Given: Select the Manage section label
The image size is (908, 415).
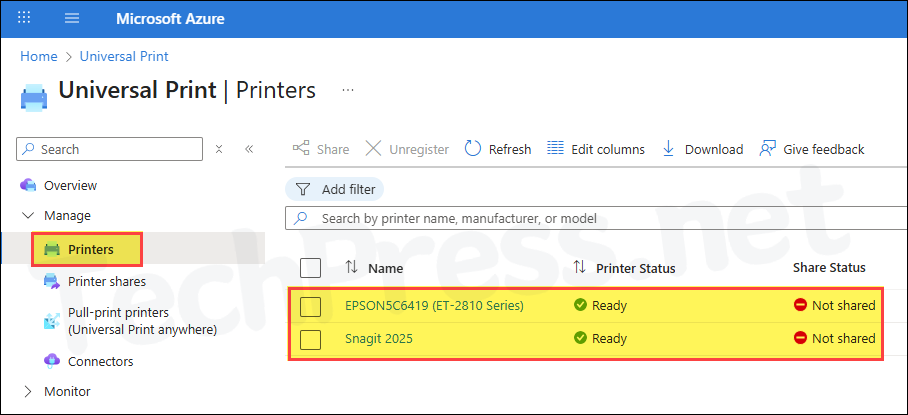Looking at the screenshot, I should (67, 215).
